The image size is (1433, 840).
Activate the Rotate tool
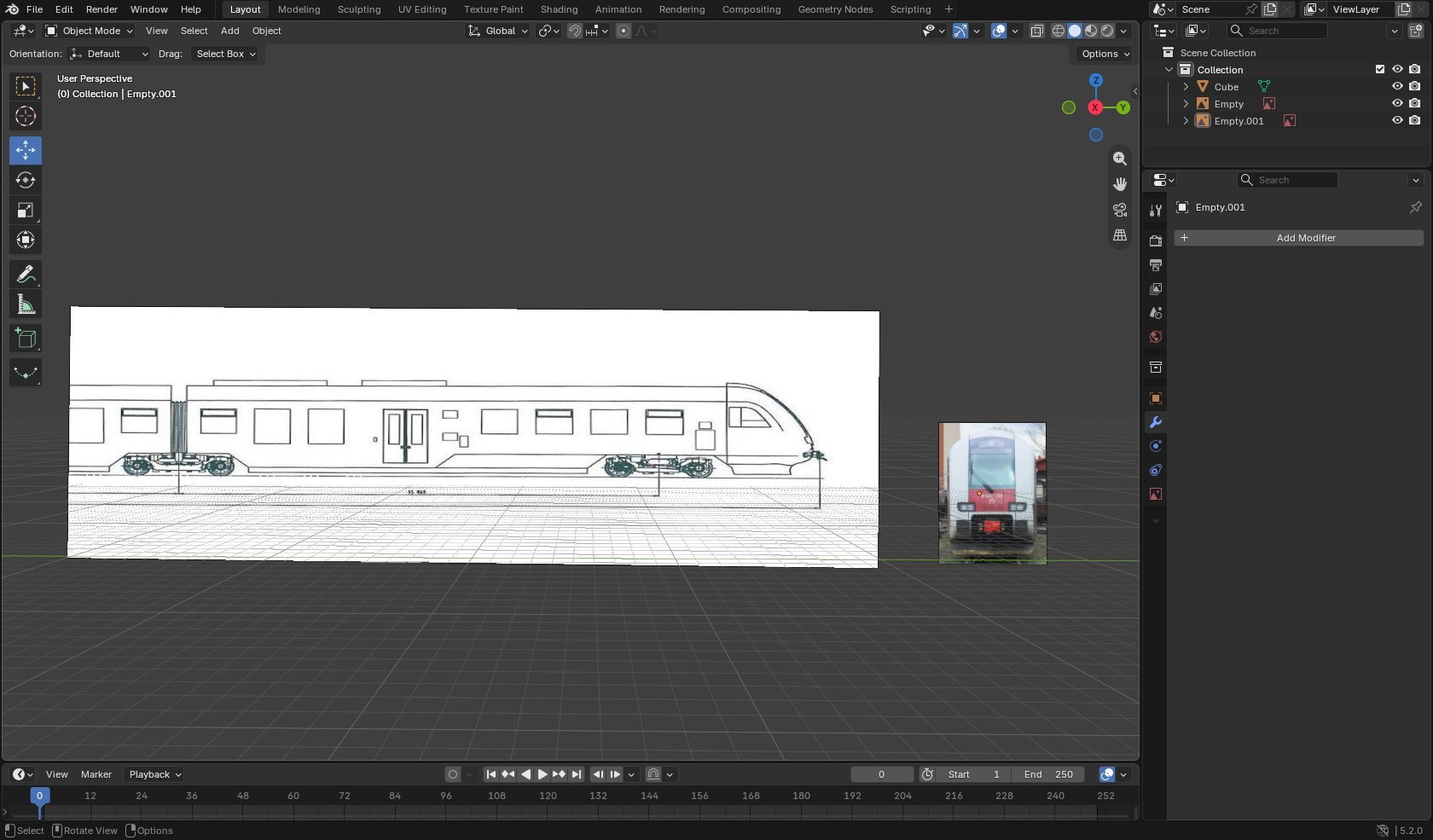[x=26, y=180]
